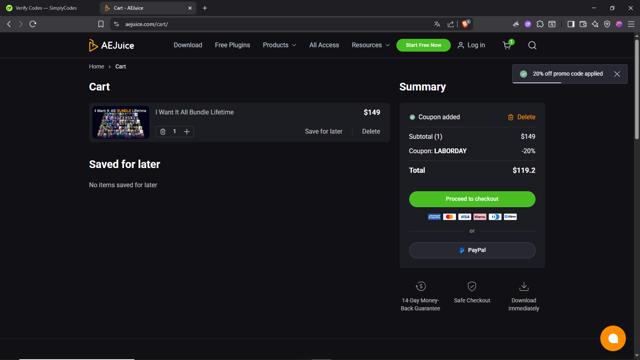Image resolution: width=640 pixels, height=360 pixels.
Task: Open the Download menu item
Action: (x=188, y=45)
